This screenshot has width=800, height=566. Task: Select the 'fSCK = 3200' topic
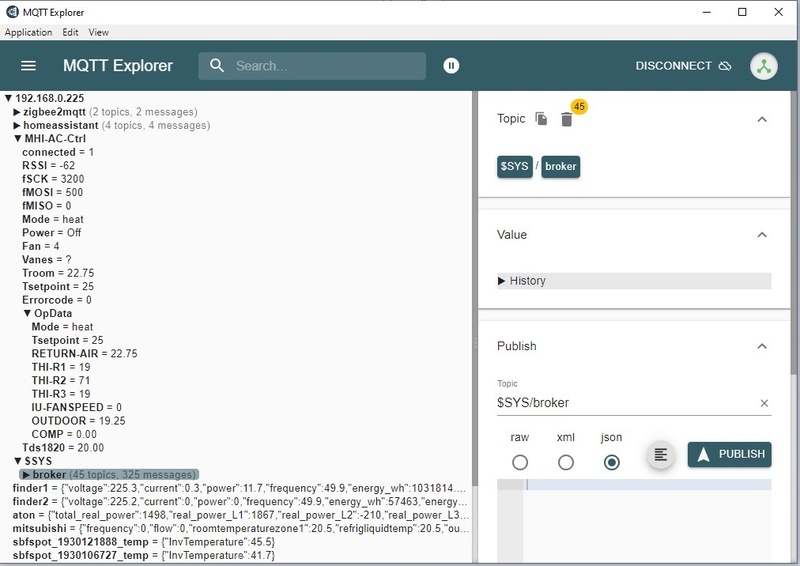point(53,179)
